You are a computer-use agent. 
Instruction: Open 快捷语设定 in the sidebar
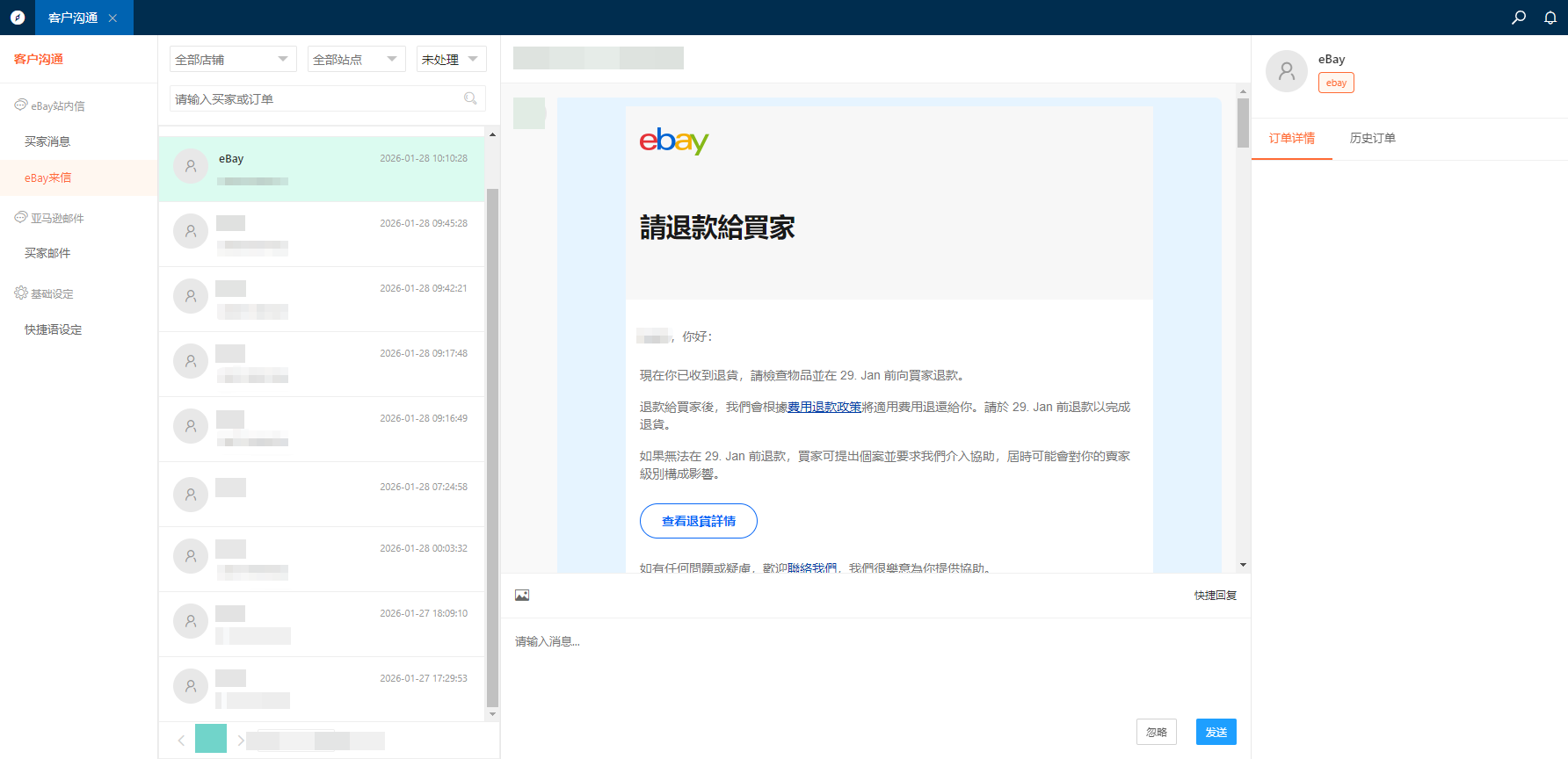[x=53, y=329]
